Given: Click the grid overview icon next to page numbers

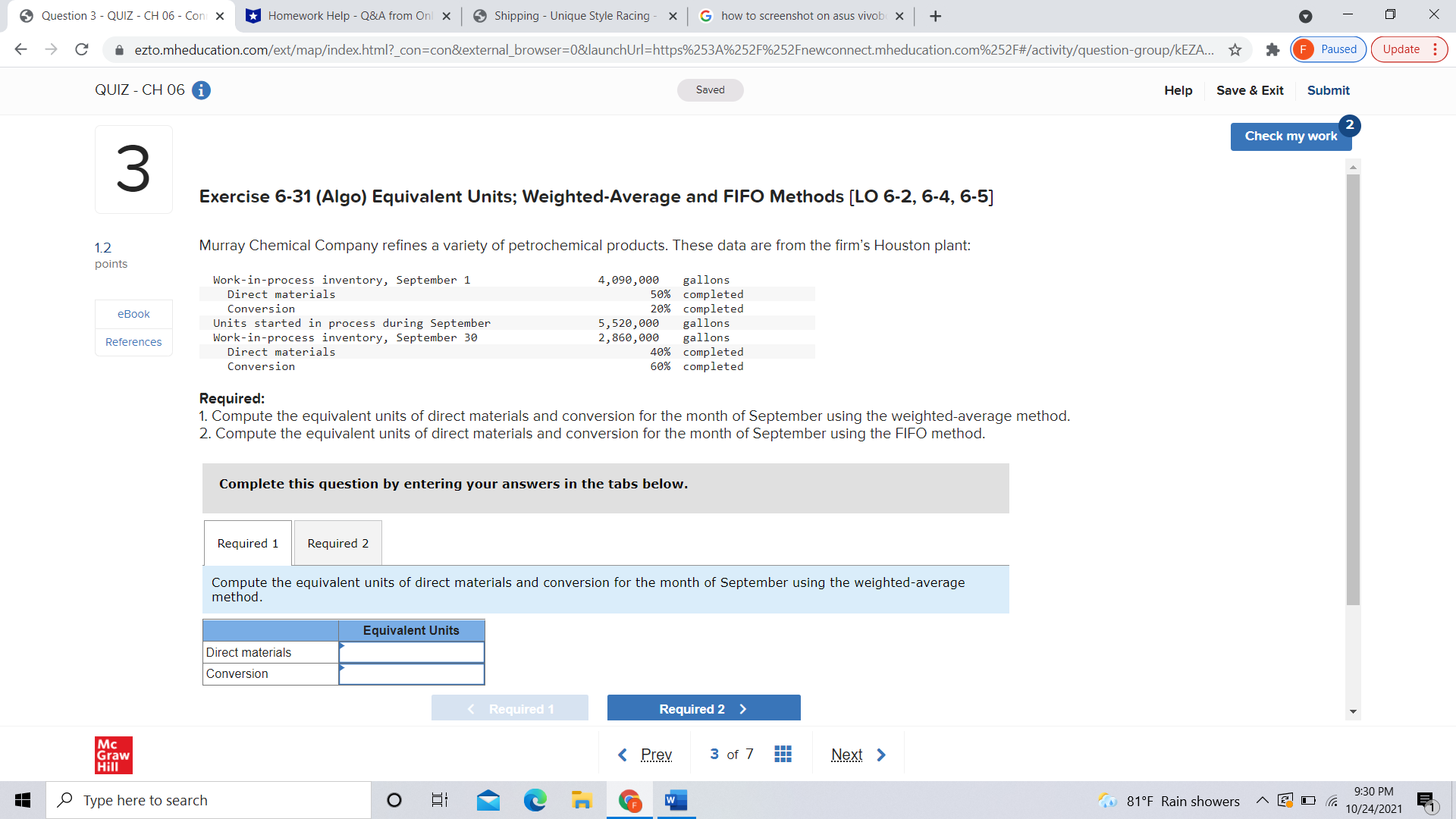Looking at the screenshot, I should (x=783, y=754).
